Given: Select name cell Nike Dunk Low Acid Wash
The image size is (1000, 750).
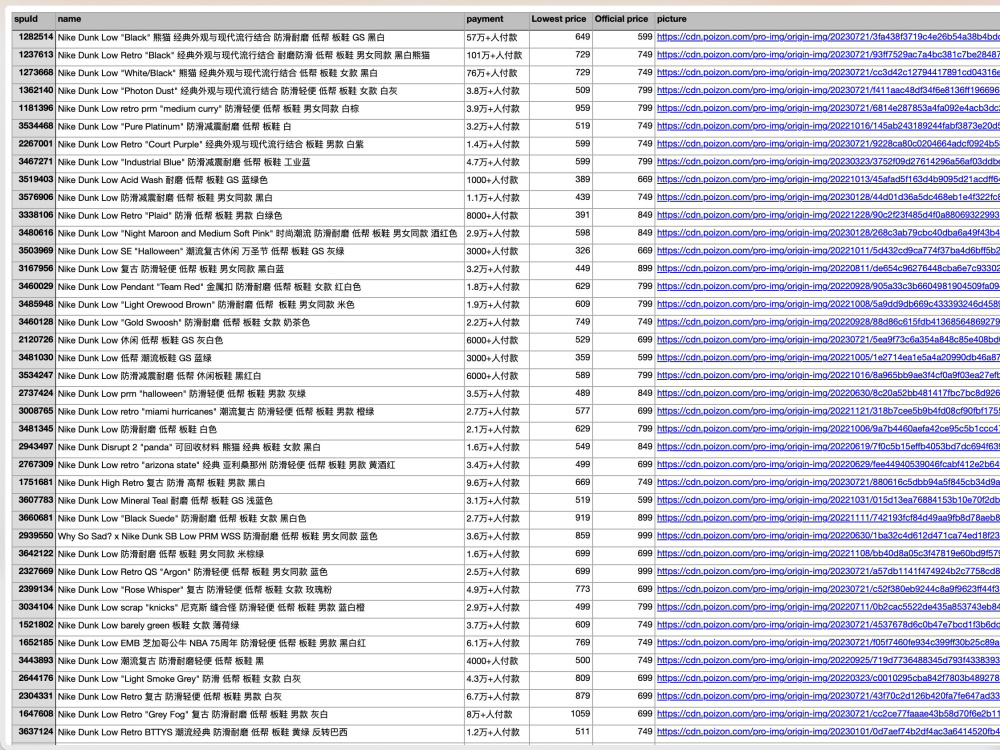Looking at the screenshot, I should (x=260, y=180).
